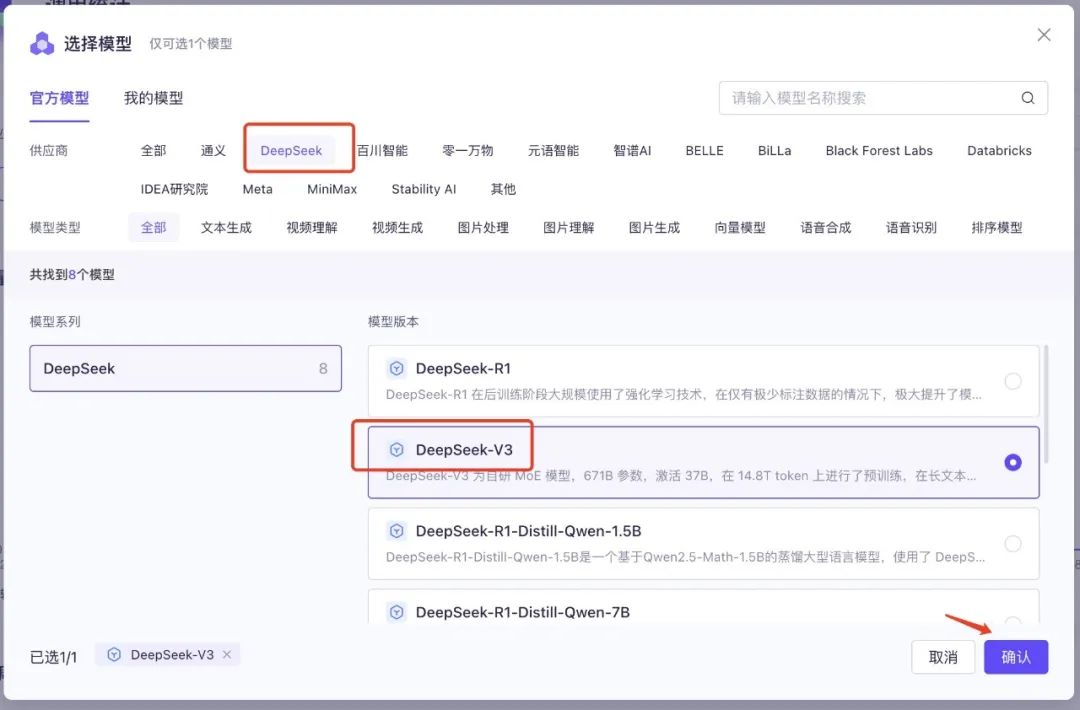Select model type 视频生成

pos(397,227)
